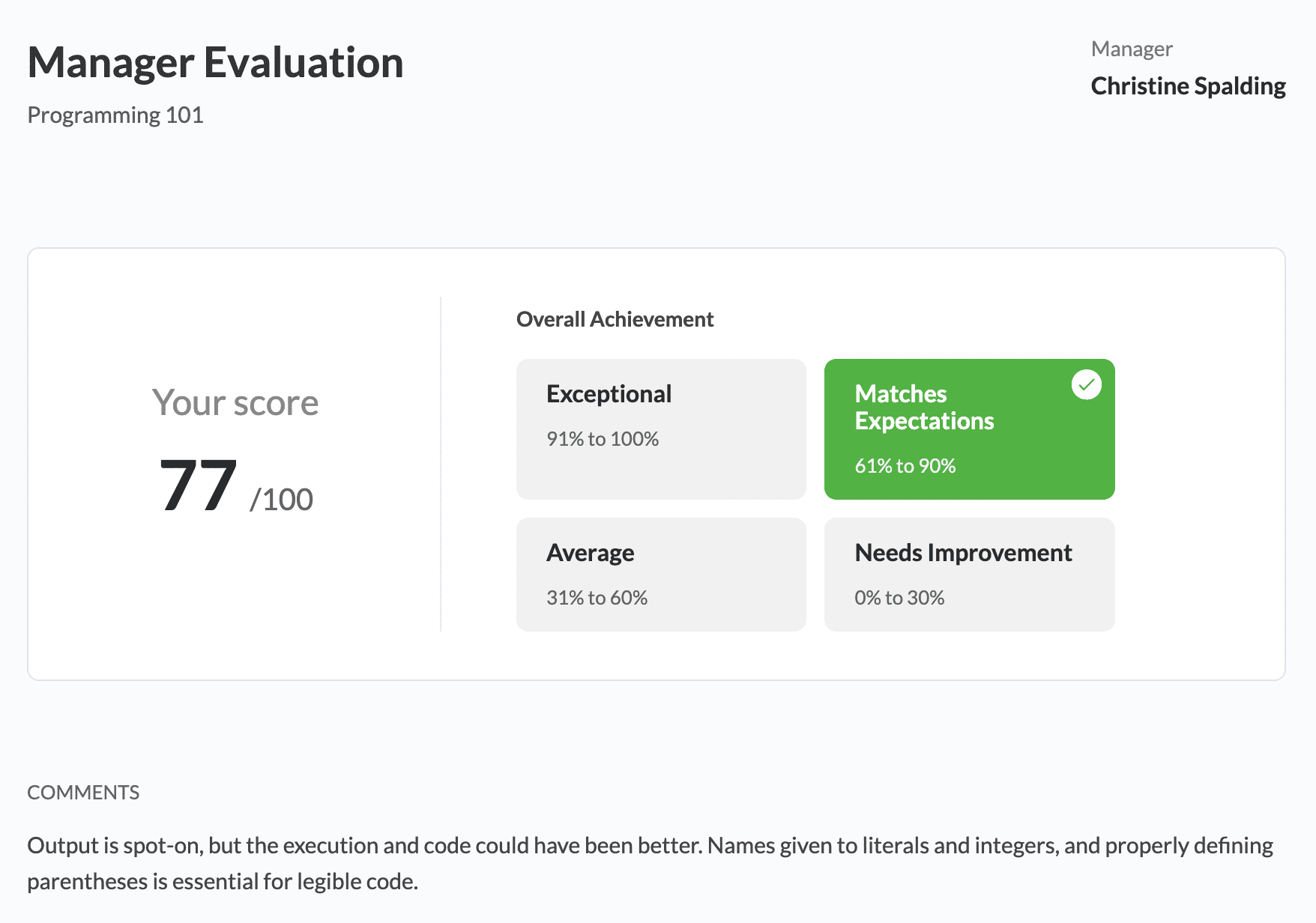Click the 91% to 100% range text
Viewport: 1316px width, 923px height.
[603, 439]
